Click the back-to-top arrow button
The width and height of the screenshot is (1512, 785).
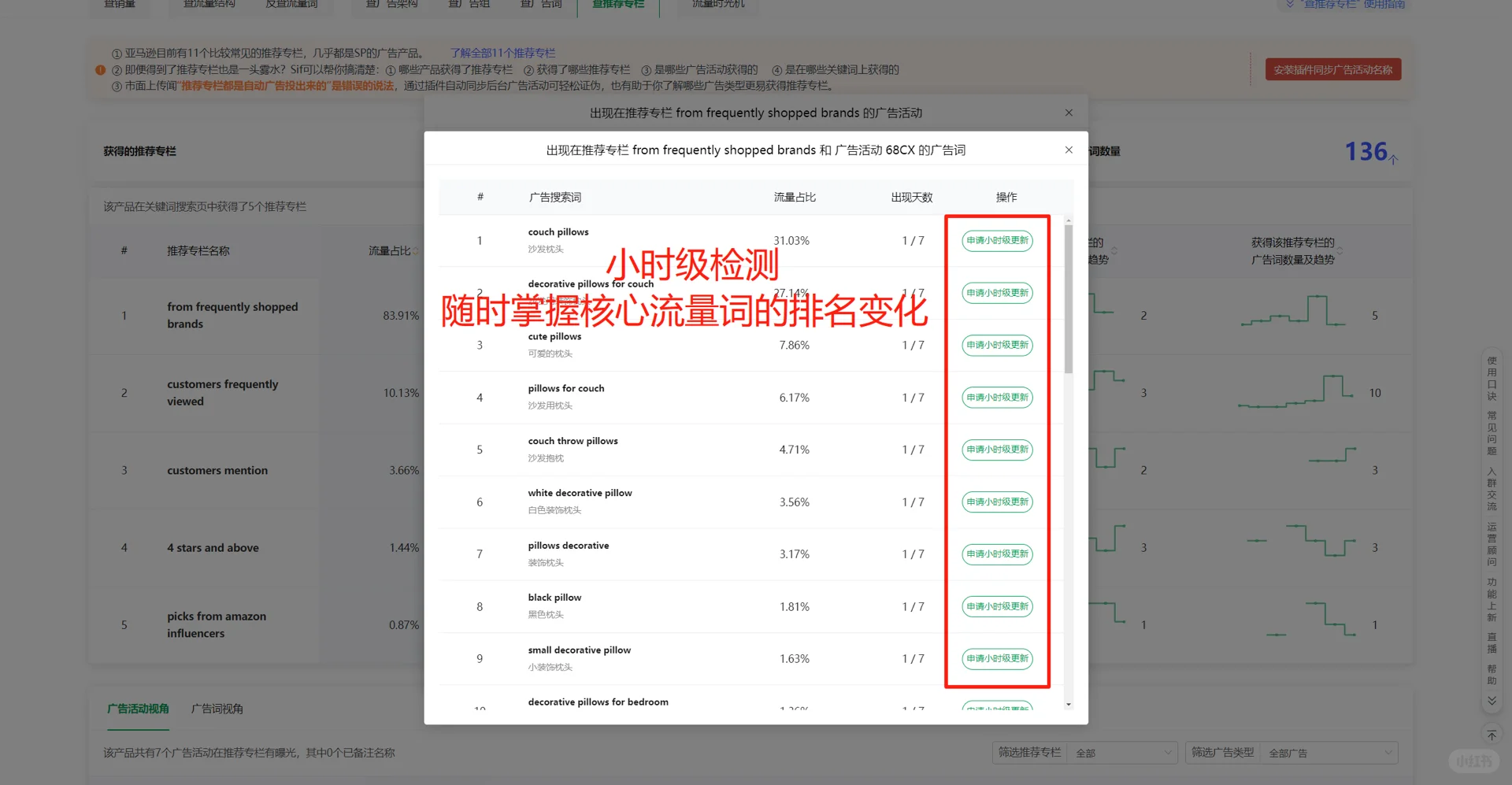[x=1492, y=735]
